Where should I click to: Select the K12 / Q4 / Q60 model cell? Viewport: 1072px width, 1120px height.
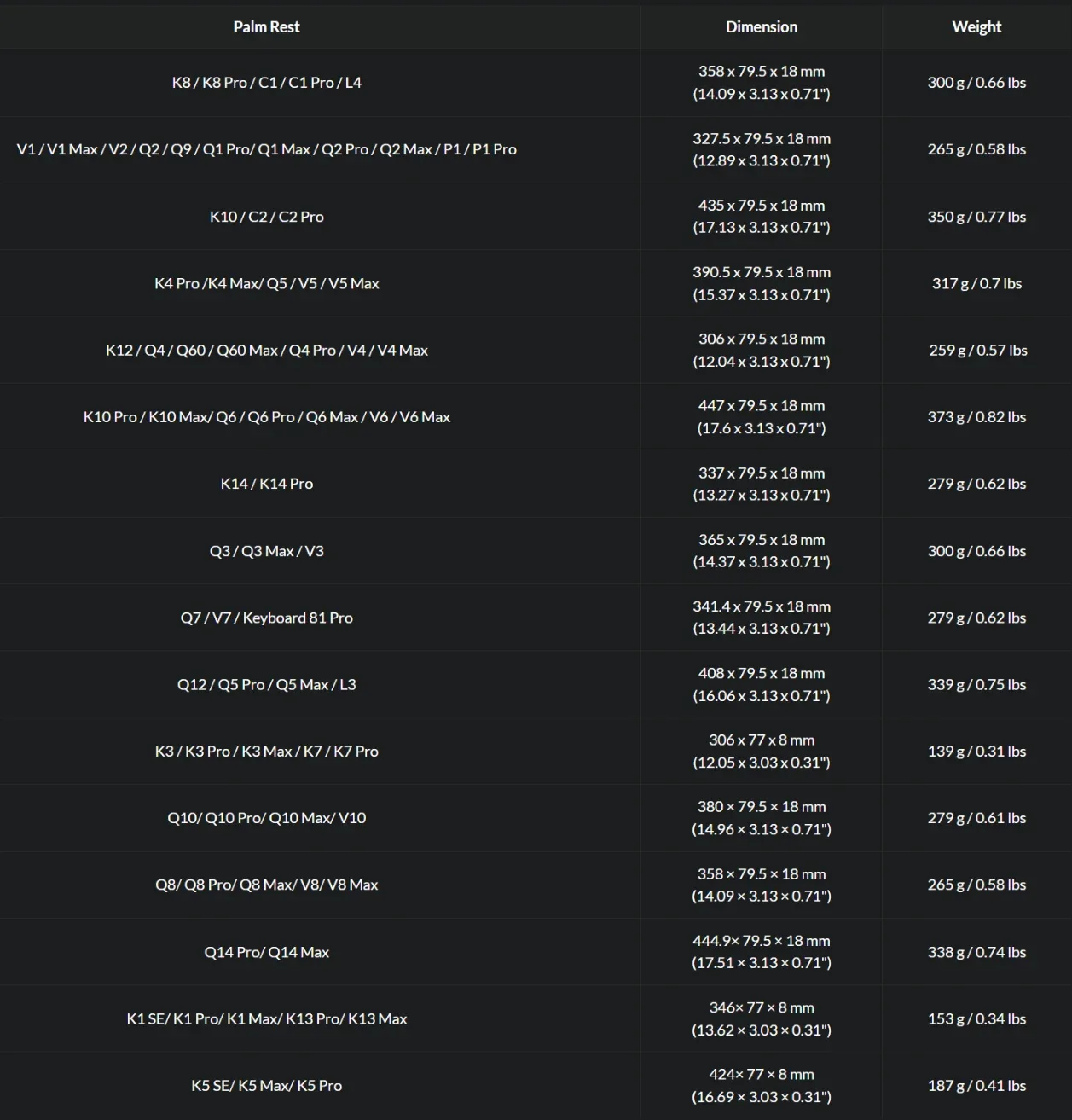pos(266,350)
